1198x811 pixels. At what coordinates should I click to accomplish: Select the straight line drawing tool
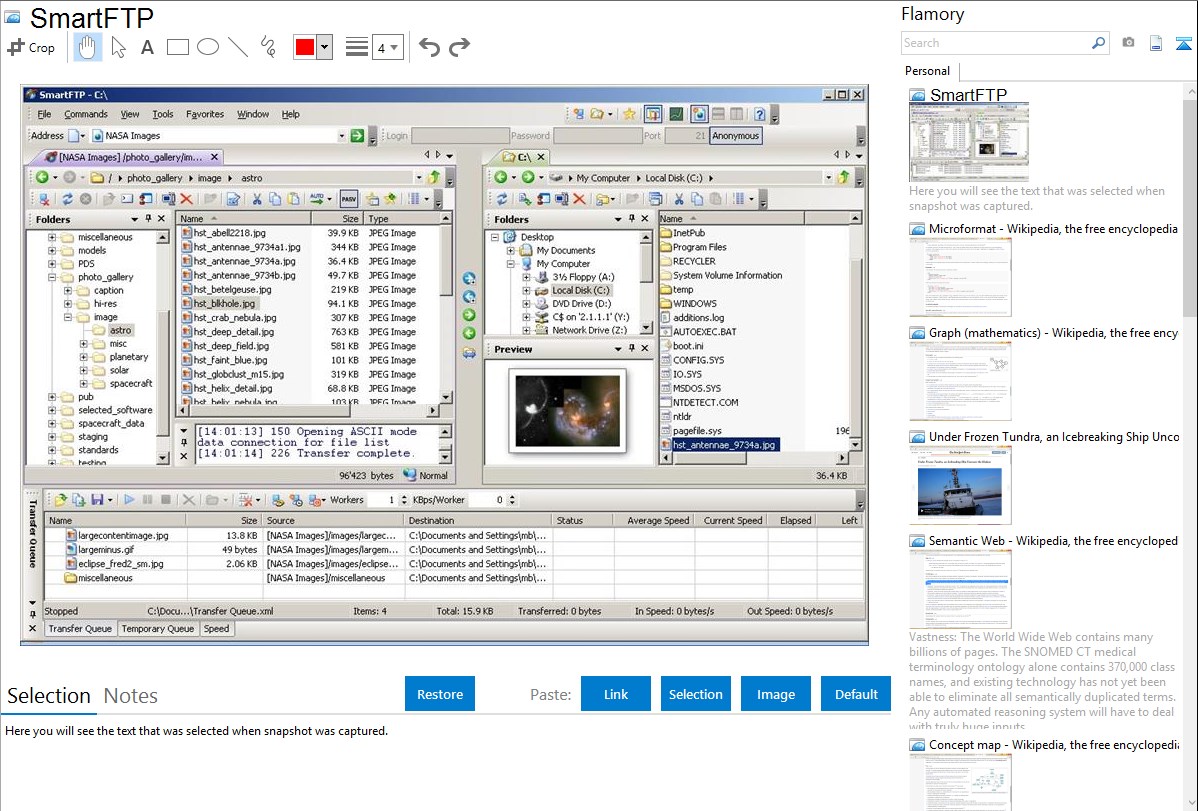click(x=238, y=47)
